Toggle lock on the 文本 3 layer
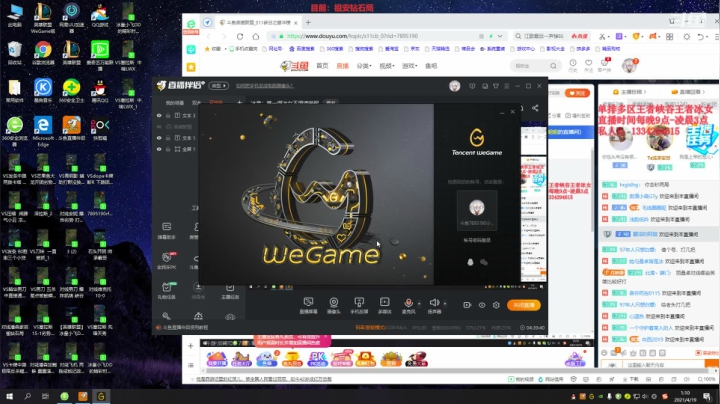Image resolution: width=720 pixels, height=404 pixels. point(168,116)
